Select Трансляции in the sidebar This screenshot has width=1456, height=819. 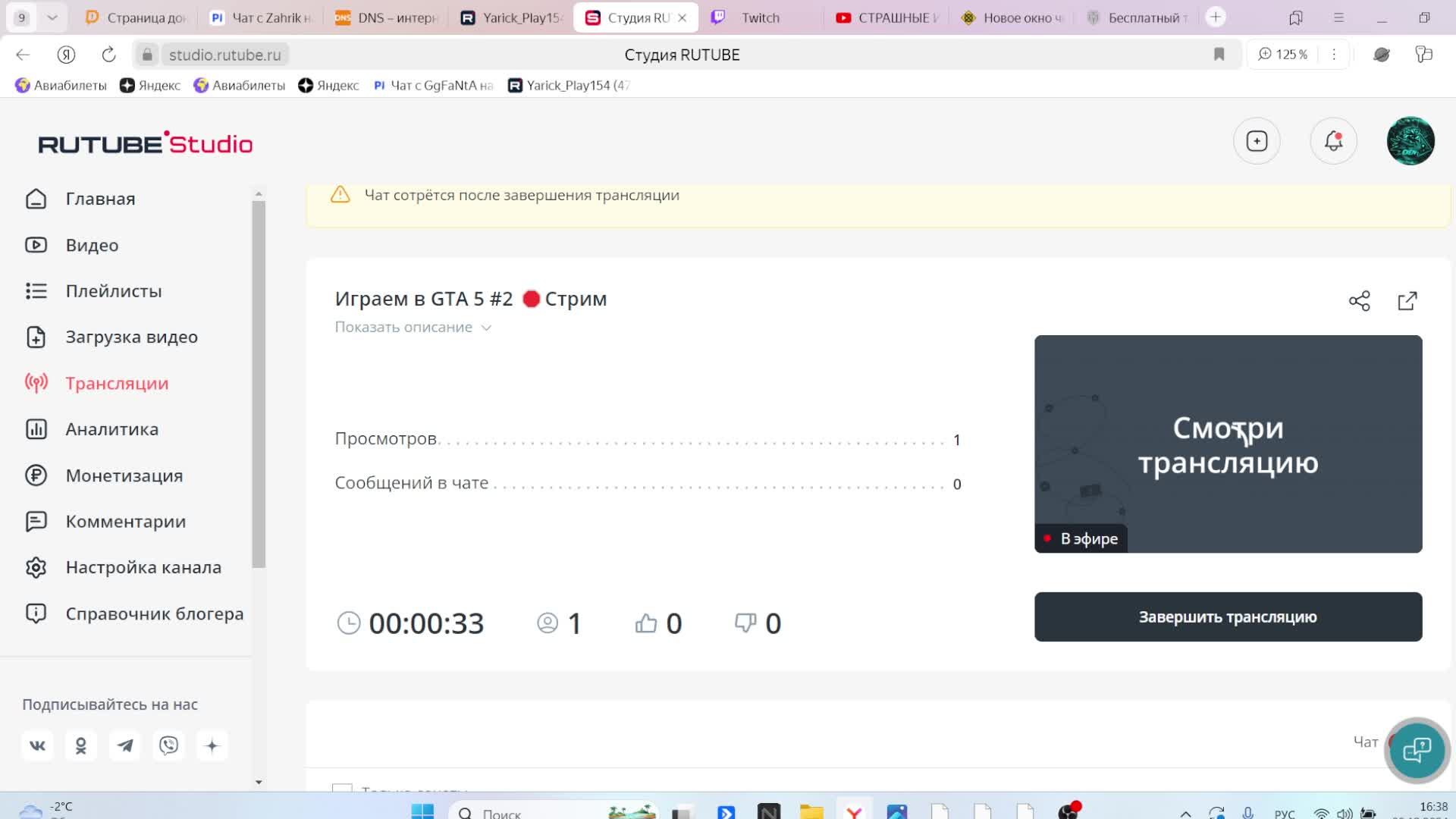pyautogui.click(x=115, y=383)
